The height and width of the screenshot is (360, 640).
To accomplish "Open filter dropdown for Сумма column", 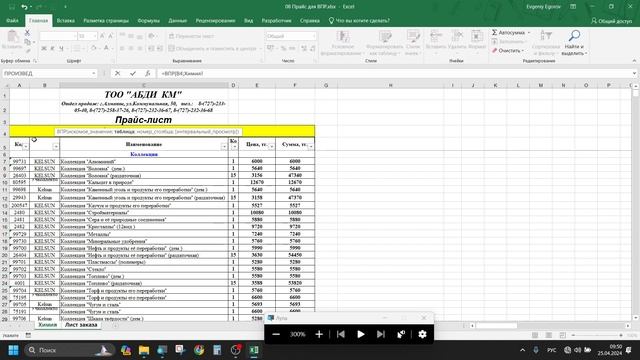I will point(311,147).
